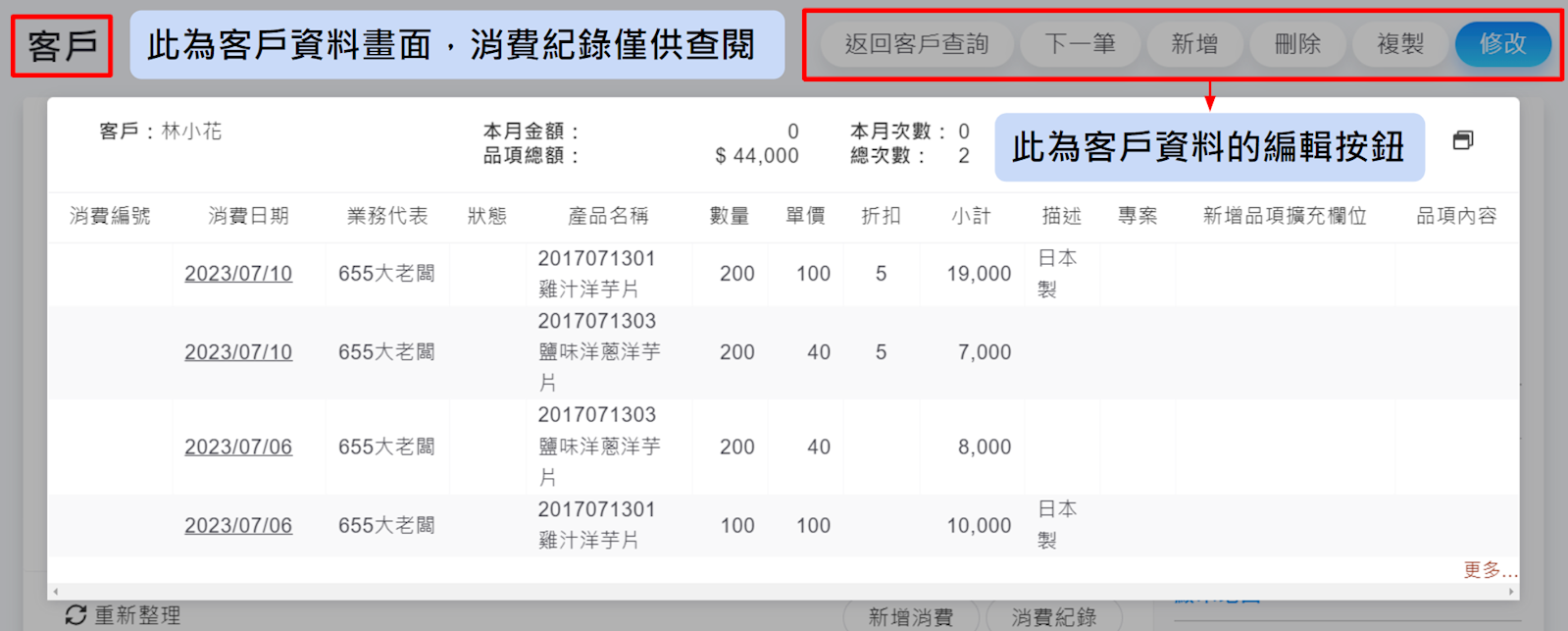Open the 2023/07/06 record with subtotal 8,000
The width and height of the screenshot is (1568, 631).
pyautogui.click(x=238, y=447)
